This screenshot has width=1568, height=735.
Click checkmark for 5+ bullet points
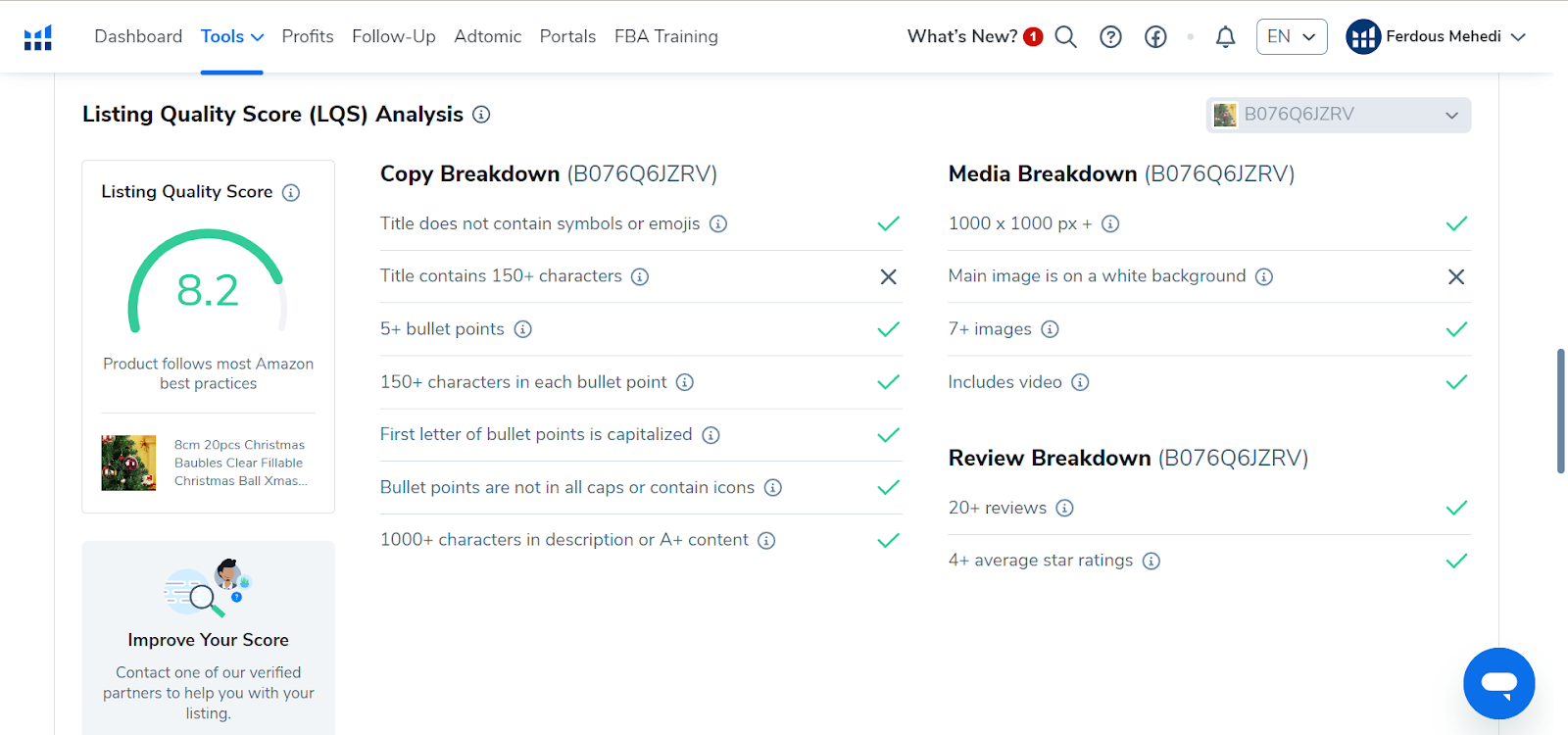[889, 329]
